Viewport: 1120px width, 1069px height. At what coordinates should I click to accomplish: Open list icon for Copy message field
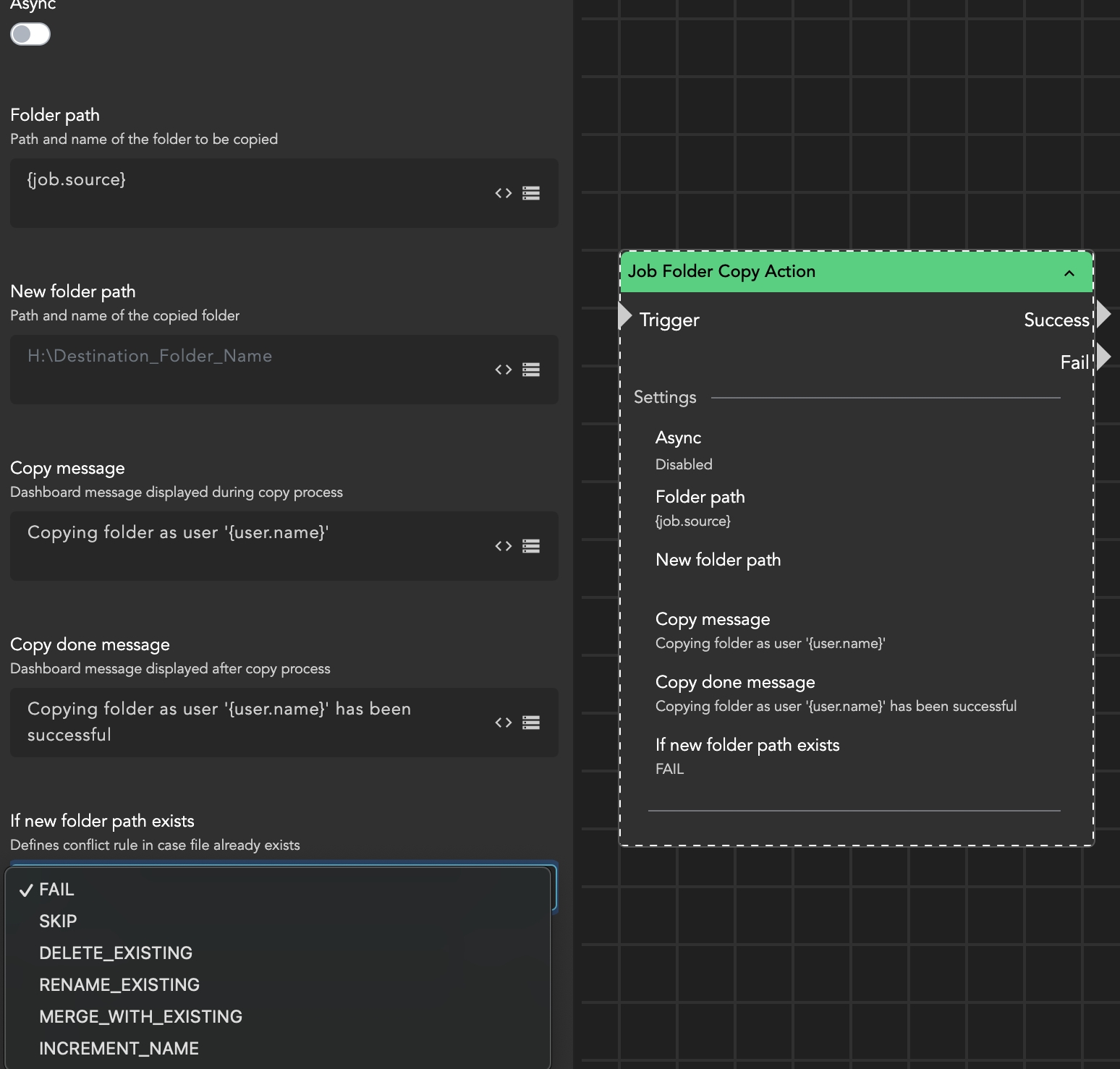(531, 546)
